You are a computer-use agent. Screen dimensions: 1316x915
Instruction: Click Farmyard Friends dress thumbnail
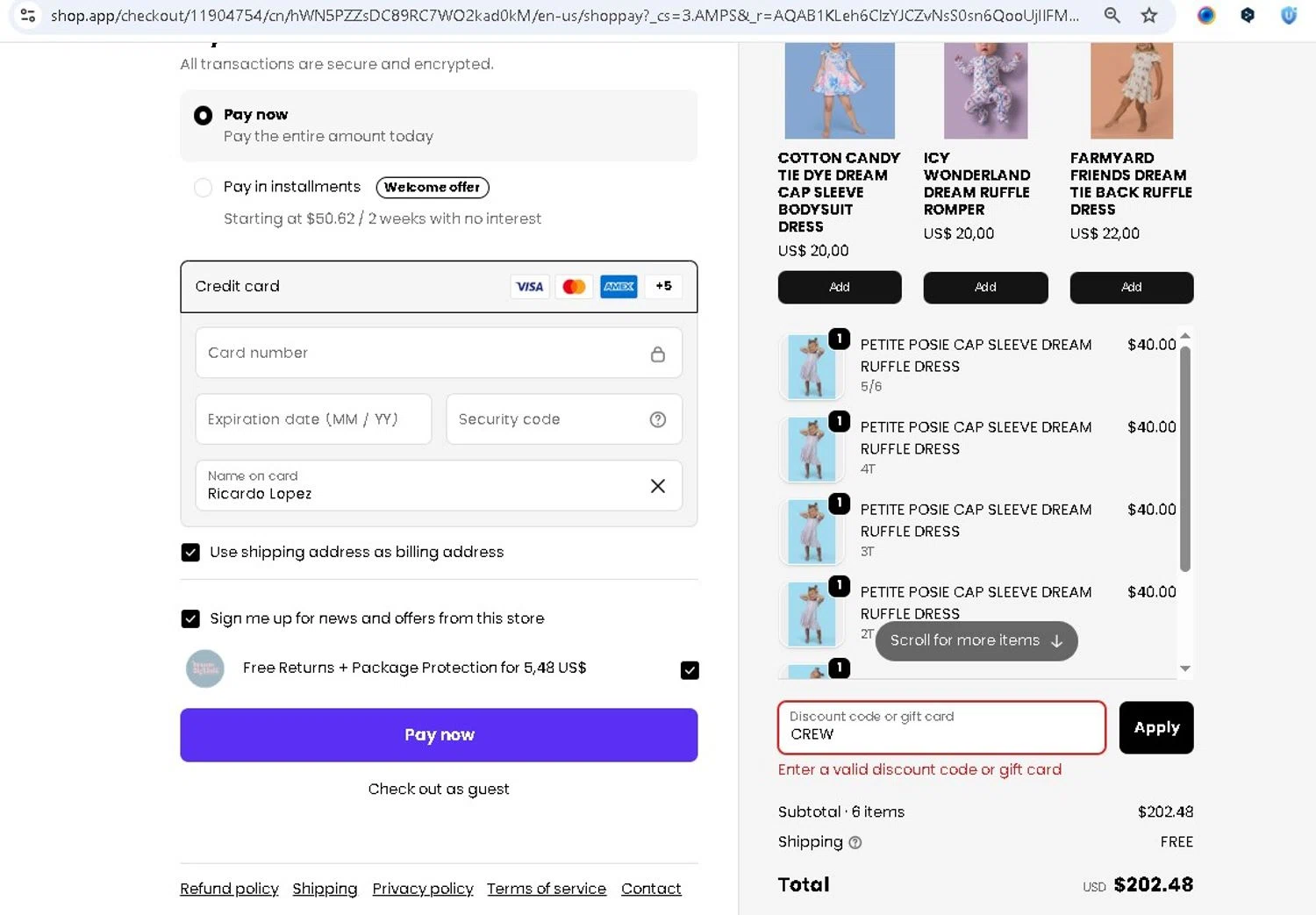[x=1132, y=89]
